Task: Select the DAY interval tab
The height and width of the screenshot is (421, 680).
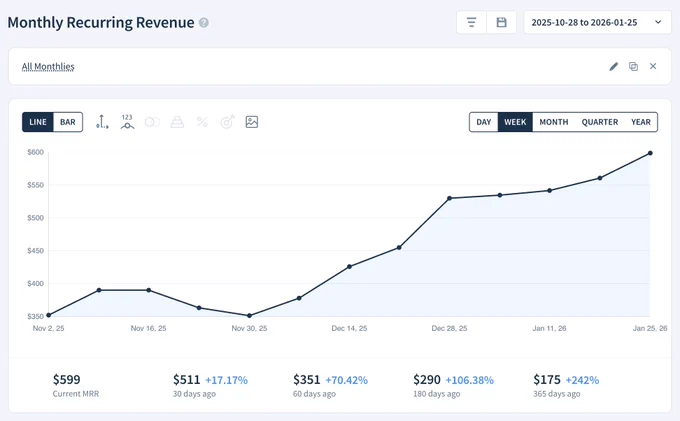Action: pyautogui.click(x=484, y=122)
